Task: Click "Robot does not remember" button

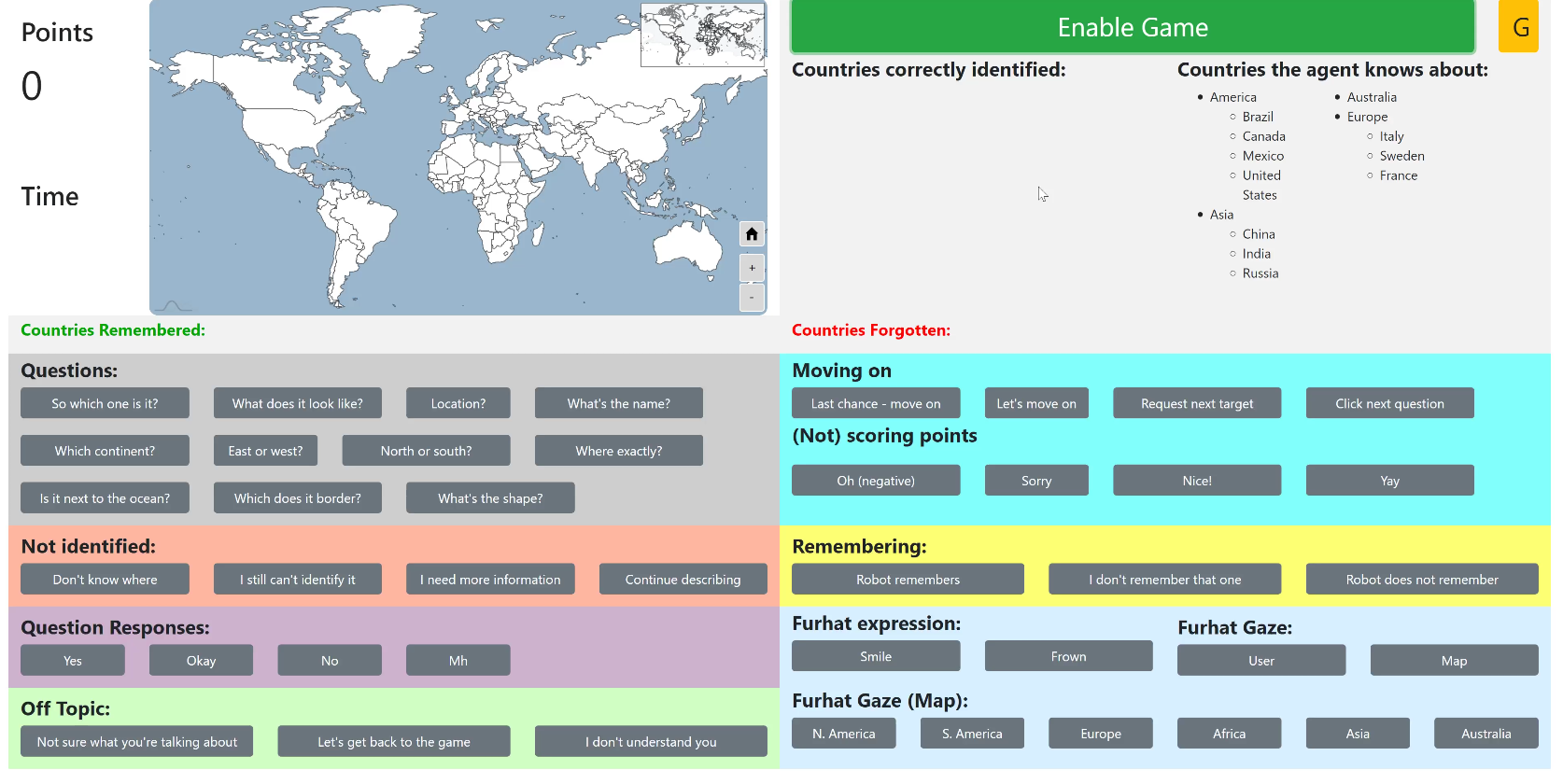Action: coord(1422,580)
